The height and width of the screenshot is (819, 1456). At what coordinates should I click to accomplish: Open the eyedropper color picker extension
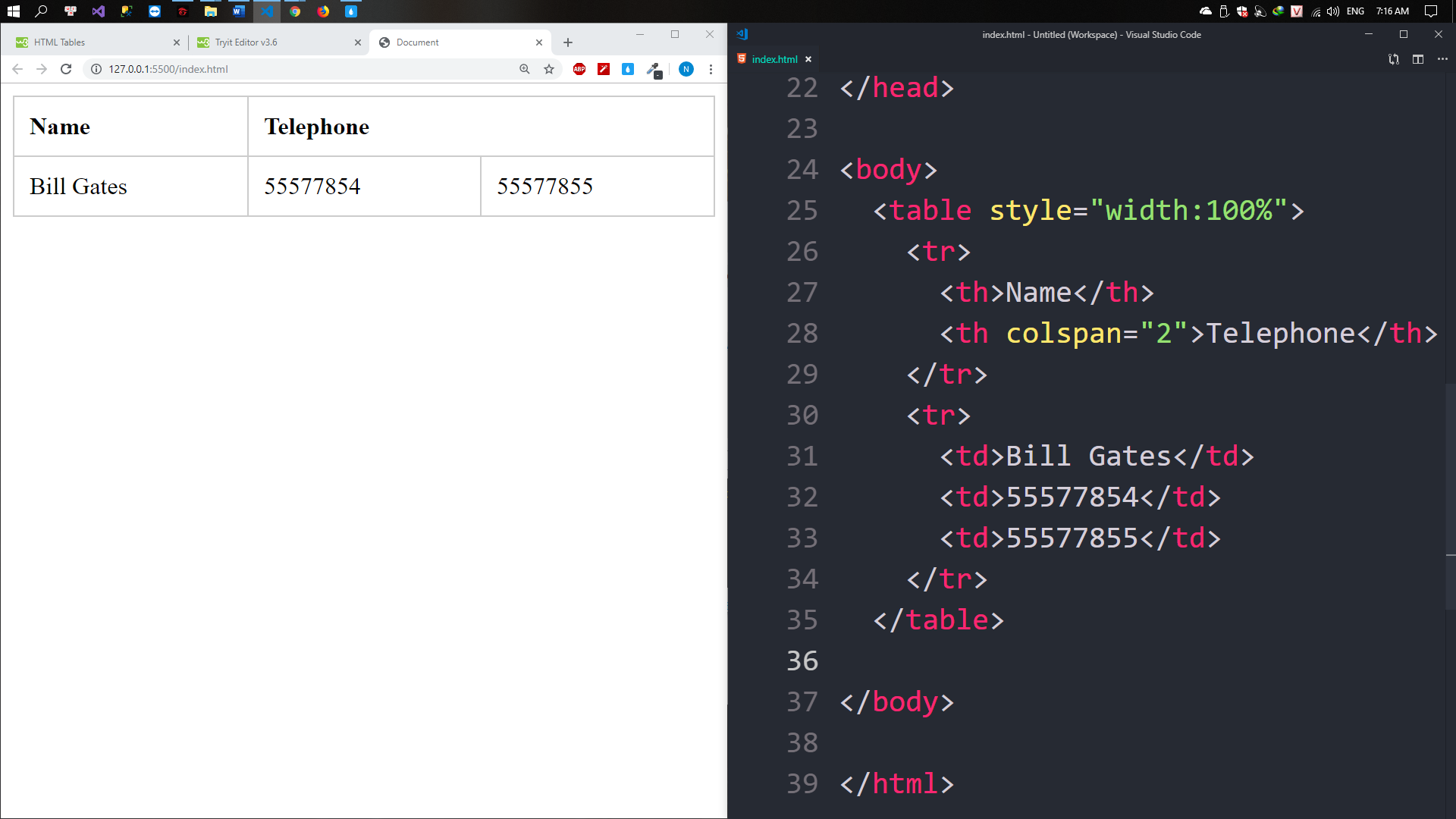[653, 69]
